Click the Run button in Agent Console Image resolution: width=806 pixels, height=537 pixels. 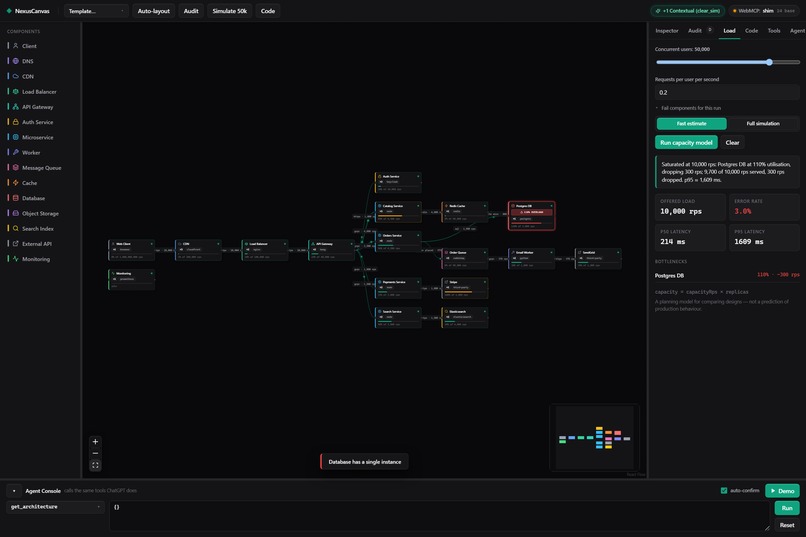click(786, 508)
